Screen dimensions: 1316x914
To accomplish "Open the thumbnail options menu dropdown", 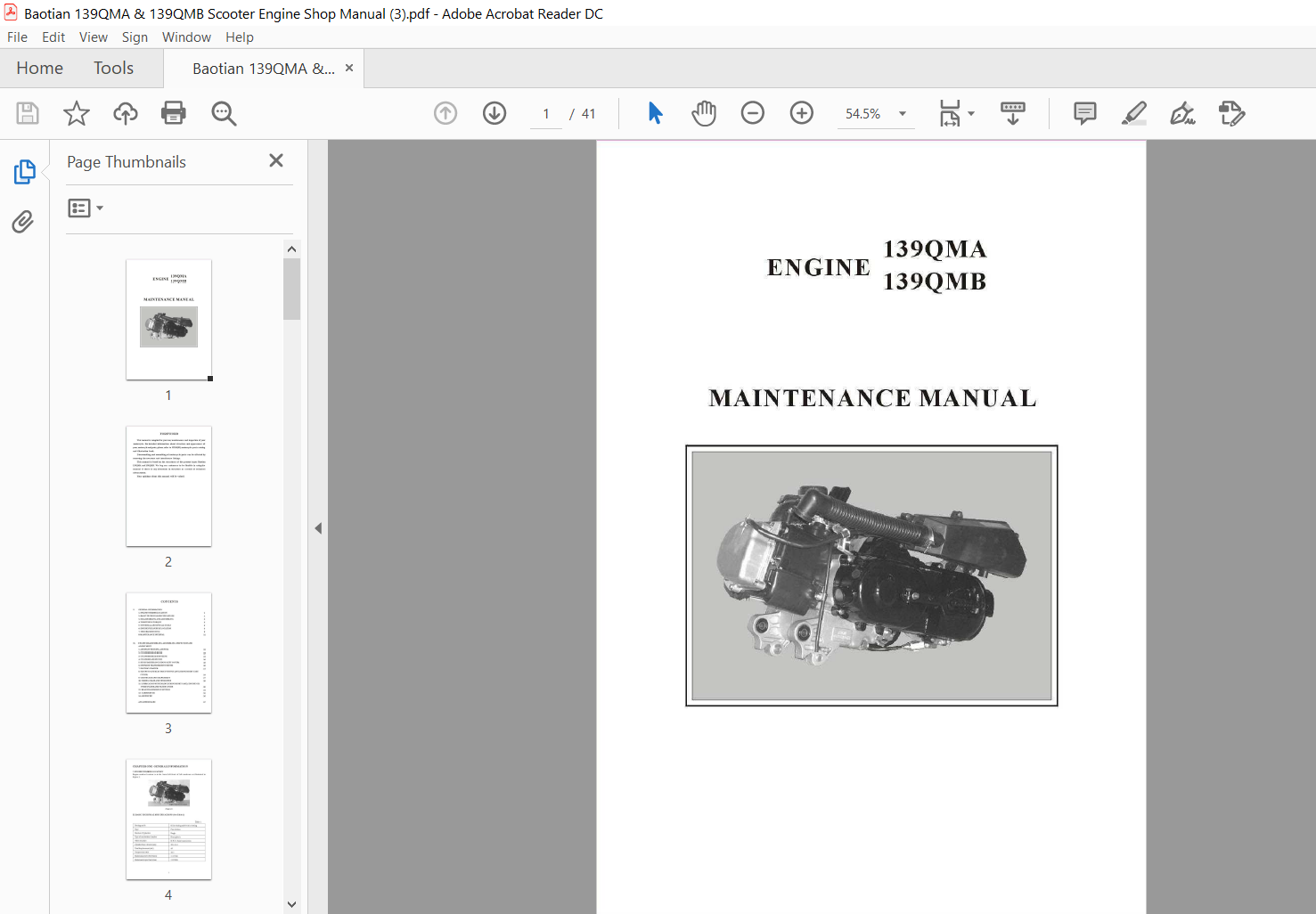I will [86, 208].
